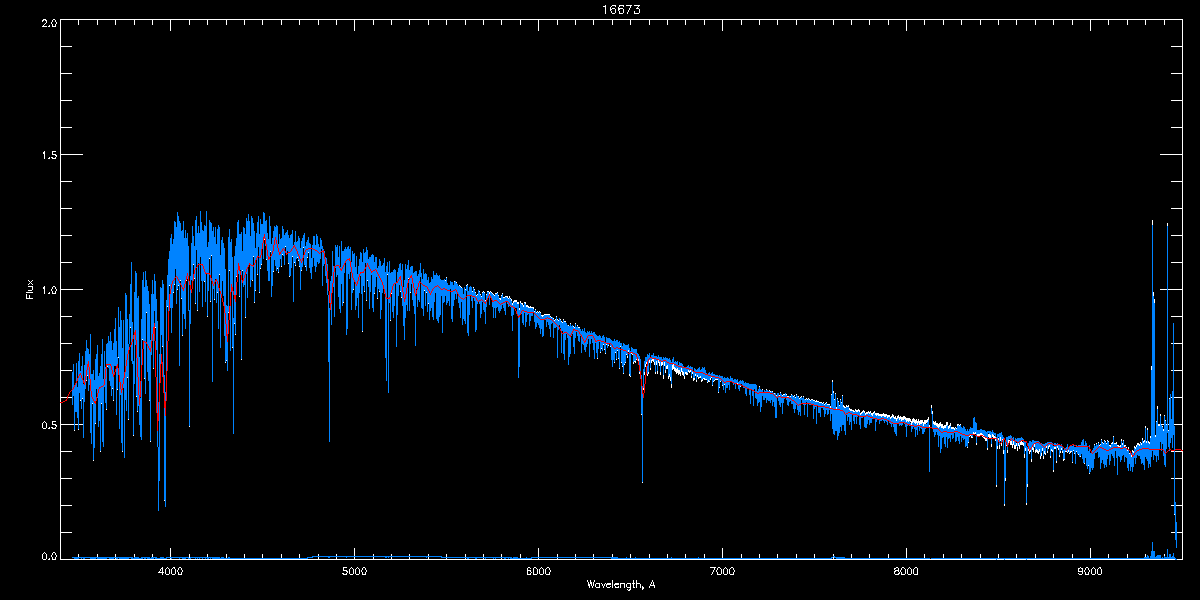Click the "Wavelength, A" x-axis label
Image resolution: width=1200 pixels, height=600 pixels.
[x=621, y=584]
